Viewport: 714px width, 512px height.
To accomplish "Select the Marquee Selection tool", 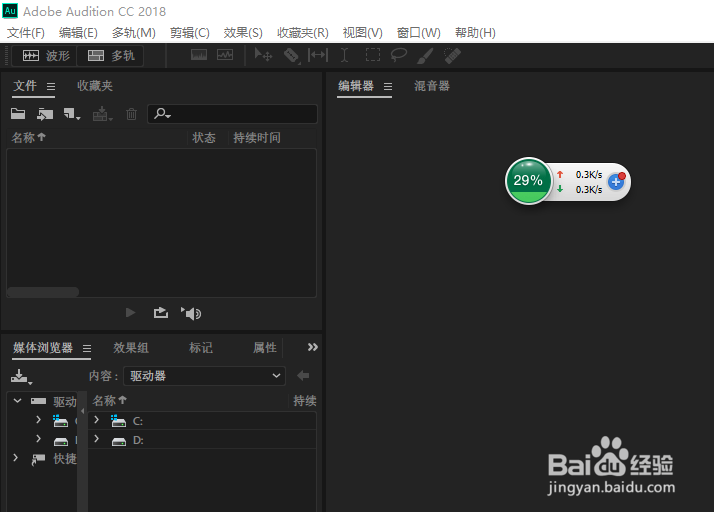I will [x=372, y=55].
